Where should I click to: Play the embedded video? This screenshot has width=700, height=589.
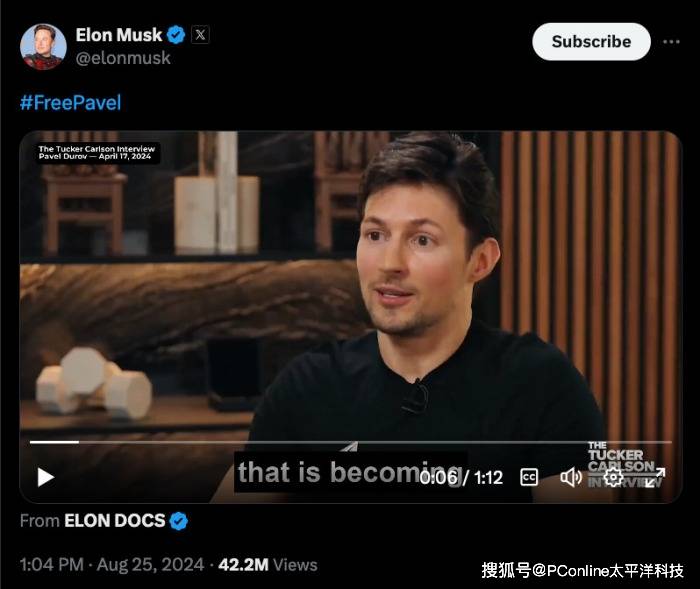46,477
